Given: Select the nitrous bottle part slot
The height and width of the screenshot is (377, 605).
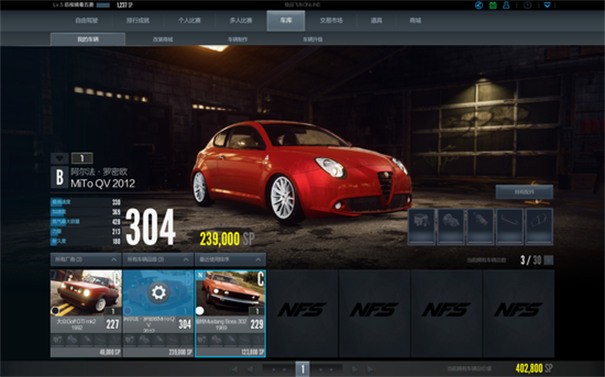Looking at the screenshot, I should pos(480,226).
